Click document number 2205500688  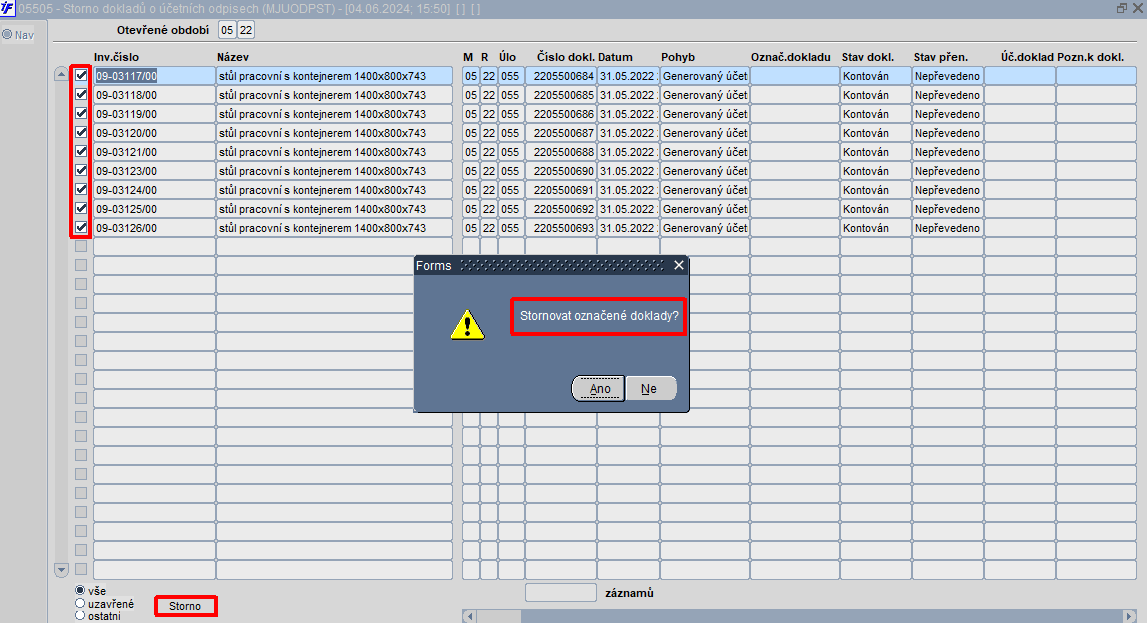[561, 152]
